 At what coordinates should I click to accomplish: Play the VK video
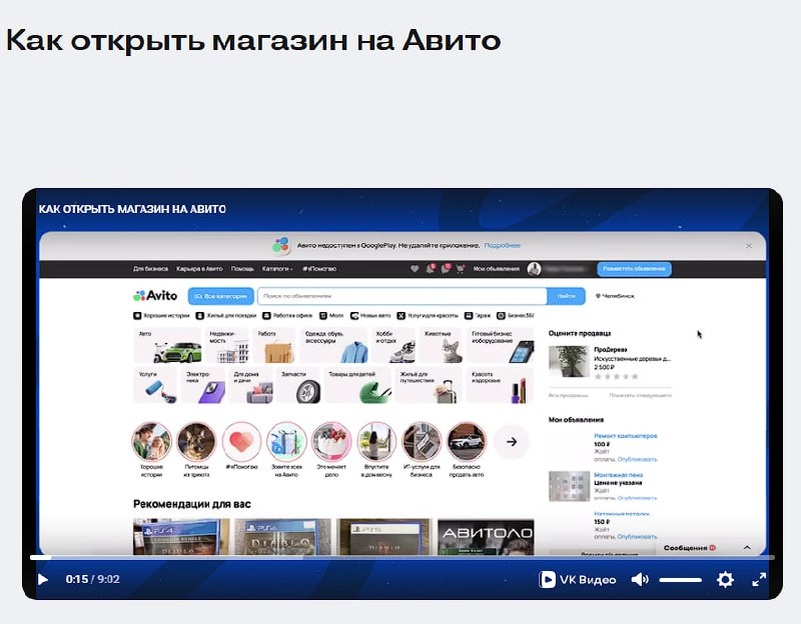click(x=43, y=579)
